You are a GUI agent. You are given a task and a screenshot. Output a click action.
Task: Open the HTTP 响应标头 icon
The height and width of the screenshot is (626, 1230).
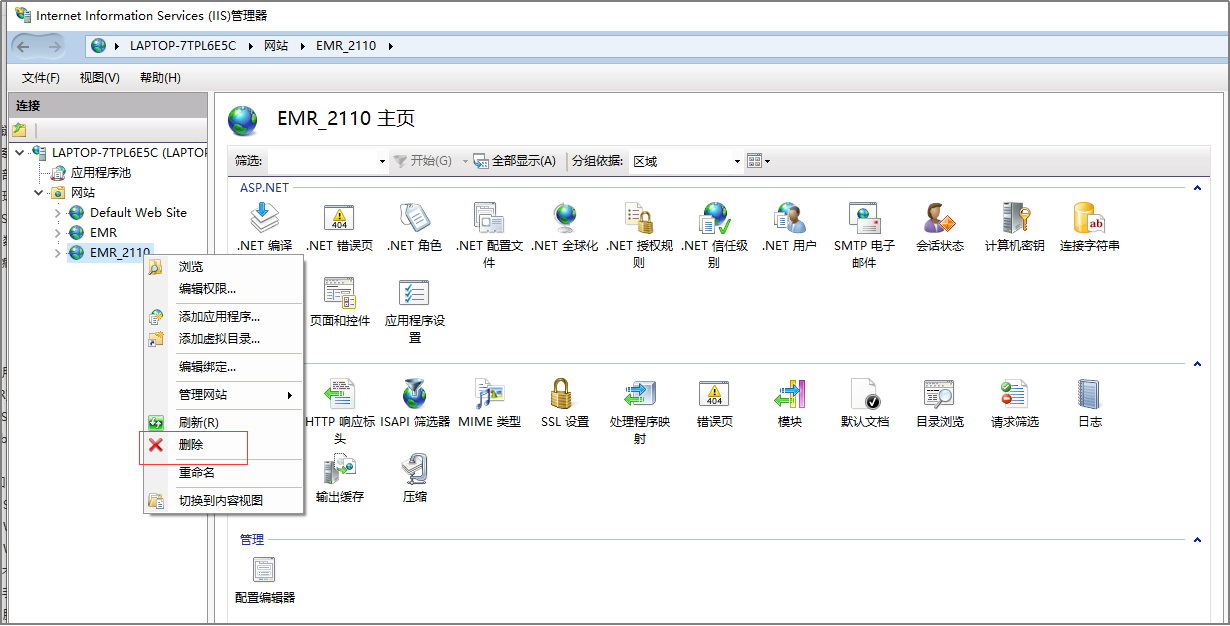tap(339, 393)
